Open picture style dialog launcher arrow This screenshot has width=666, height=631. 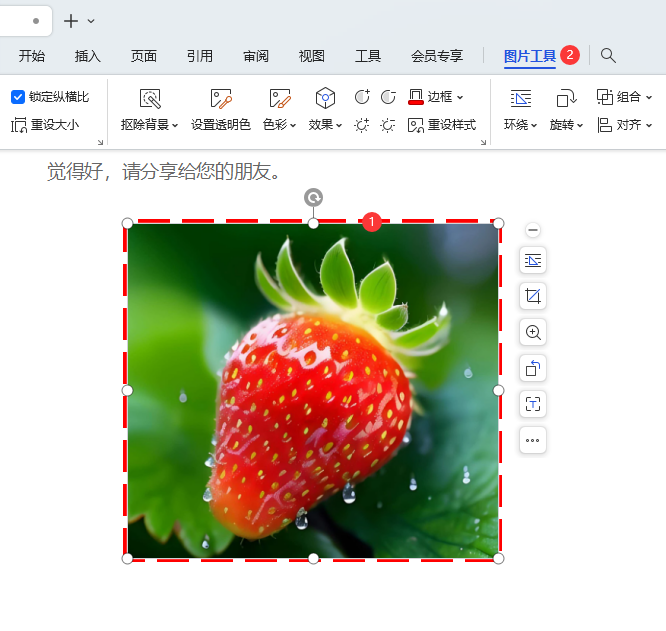(483, 142)
